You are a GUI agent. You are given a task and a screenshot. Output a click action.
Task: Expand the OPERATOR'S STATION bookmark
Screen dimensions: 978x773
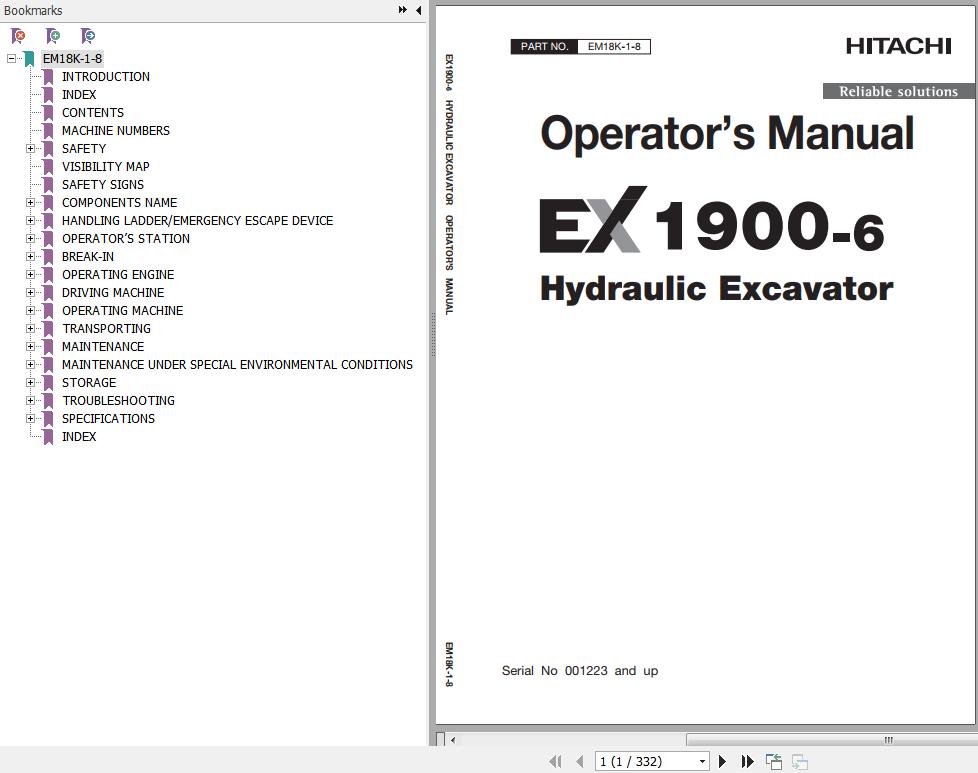click(30, 239)
